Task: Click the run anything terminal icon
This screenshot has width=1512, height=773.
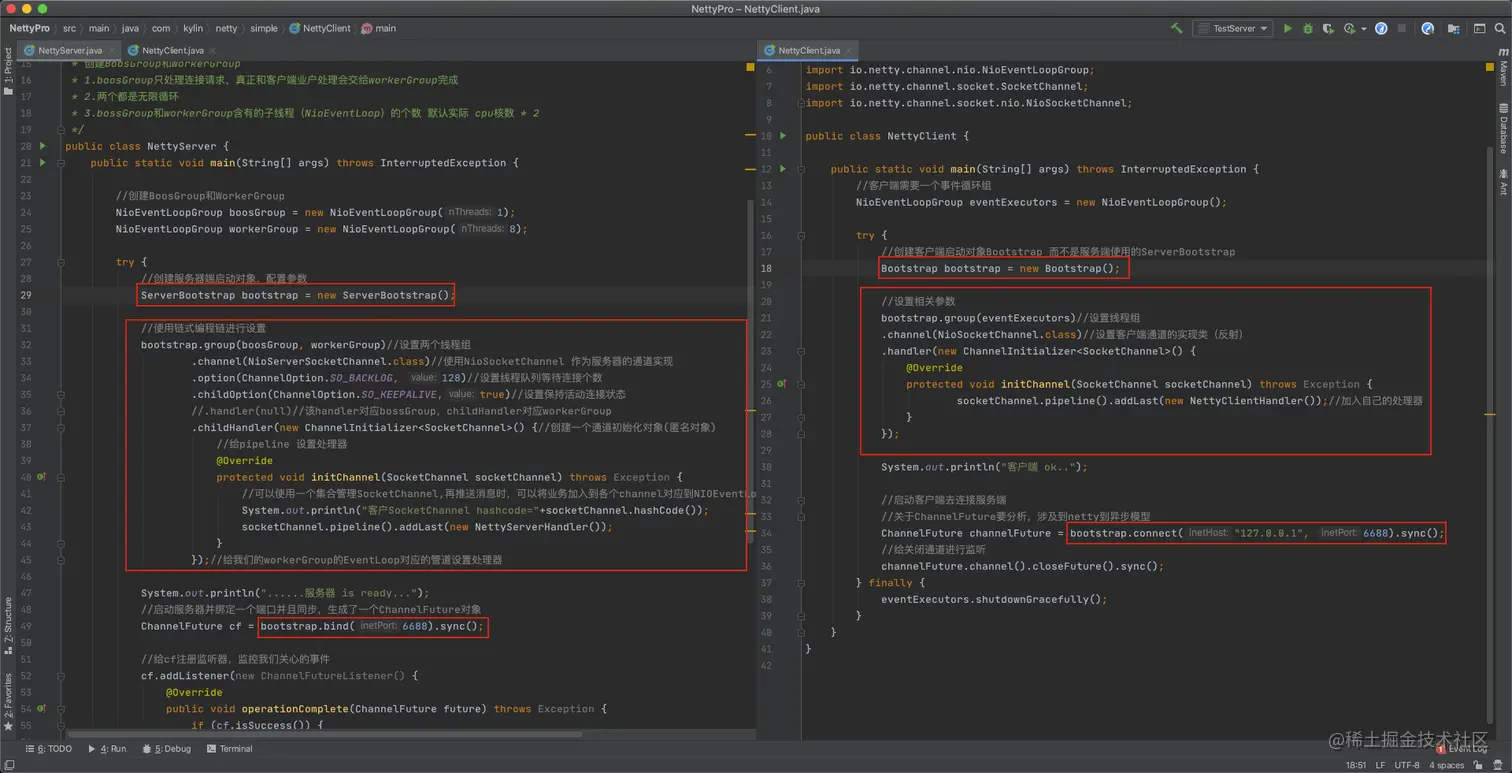Action: pyautogui.click(x=1479, y=29)
